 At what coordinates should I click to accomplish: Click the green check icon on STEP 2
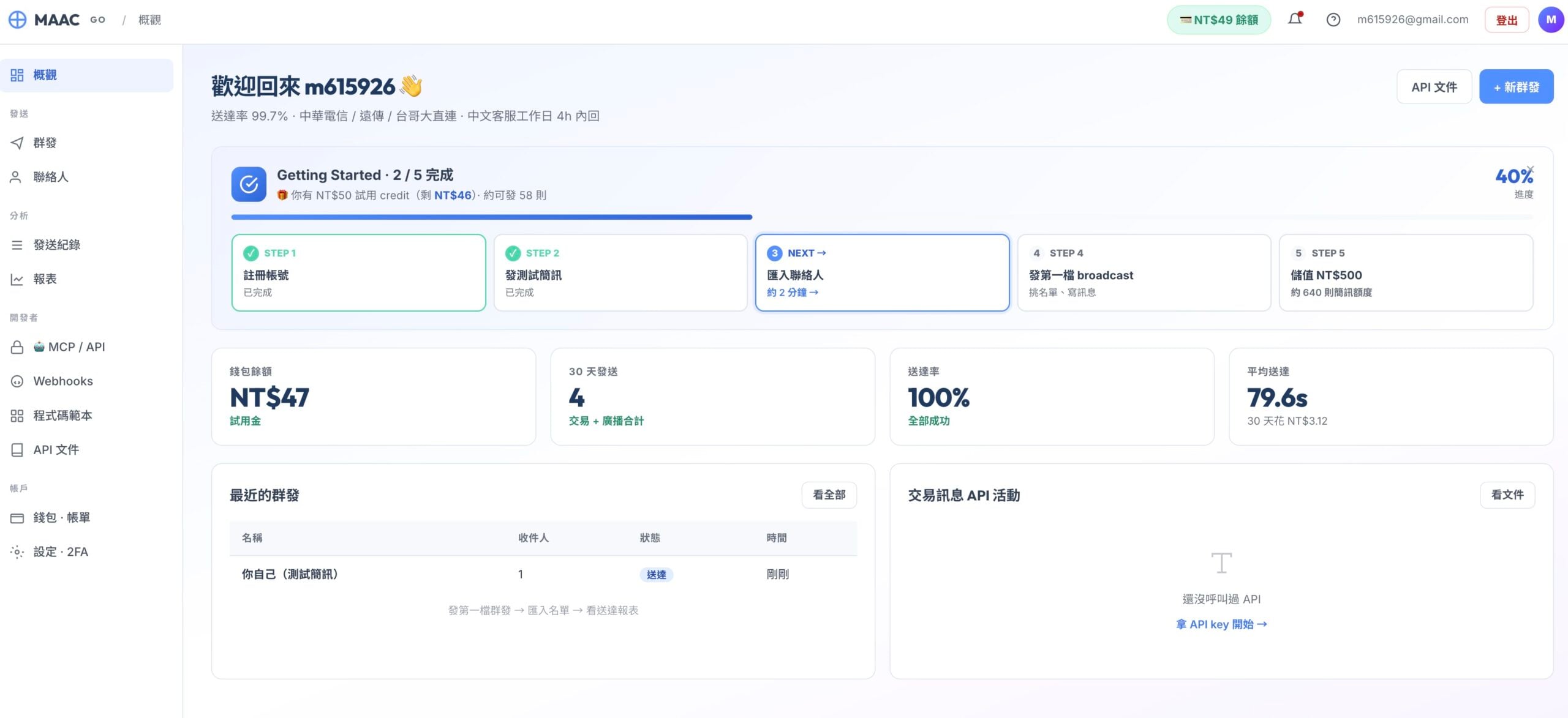513,253
